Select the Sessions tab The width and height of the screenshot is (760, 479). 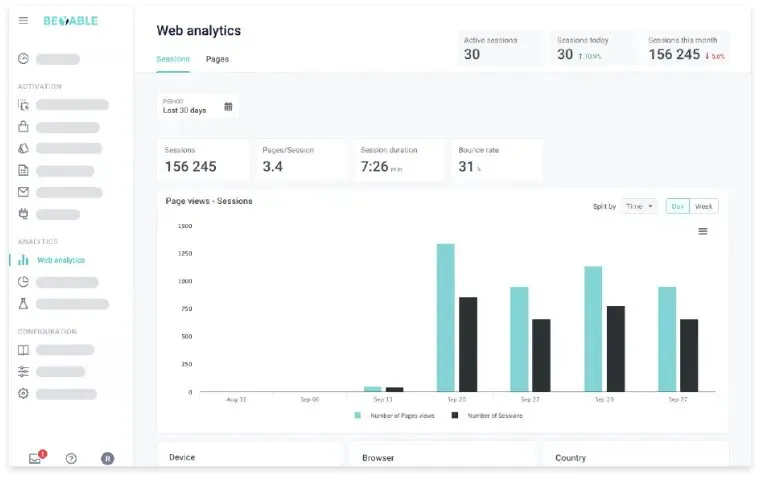(x=173, y=59)
